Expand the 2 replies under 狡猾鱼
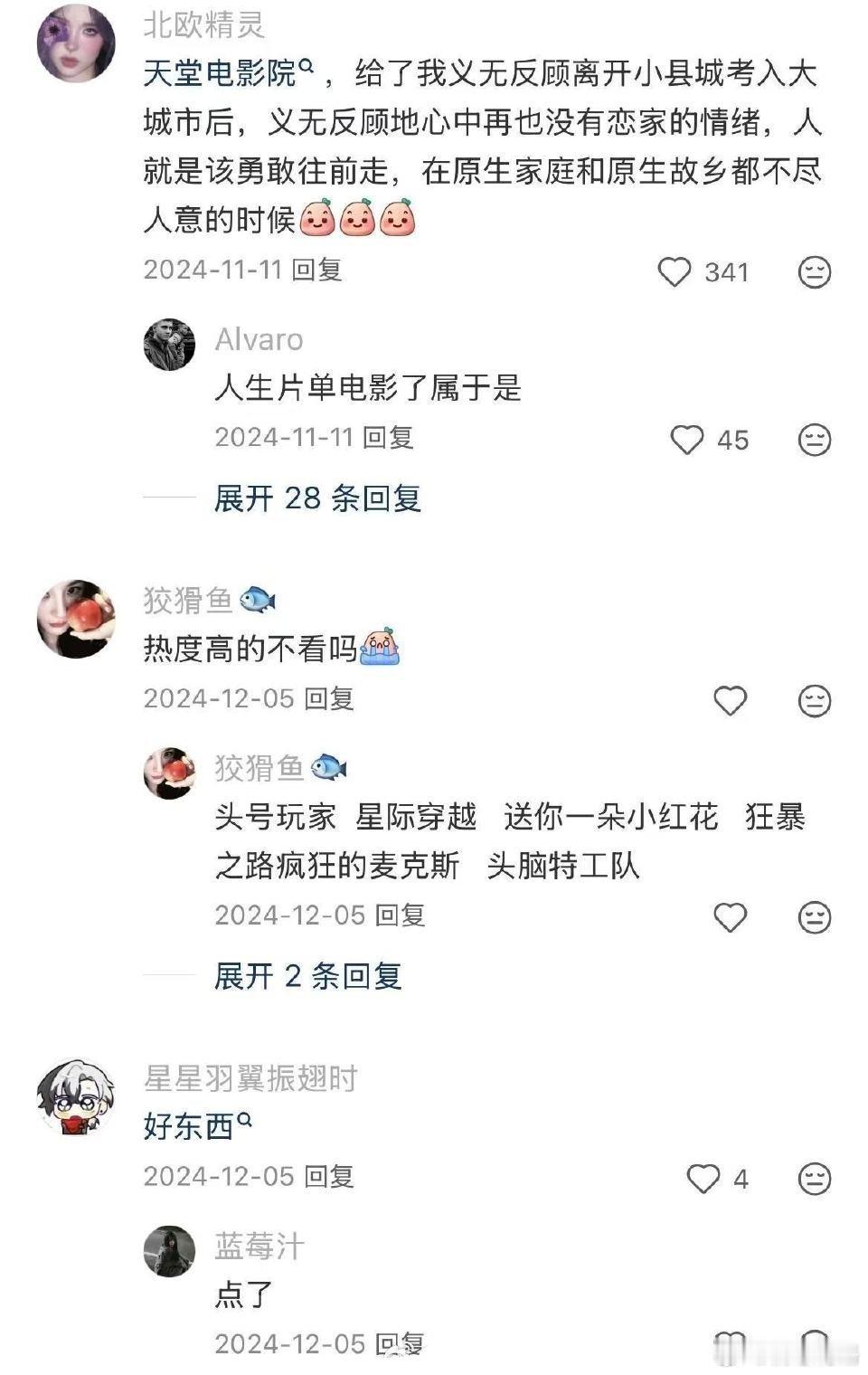The image size is (868, 1375). click(307, 976)
